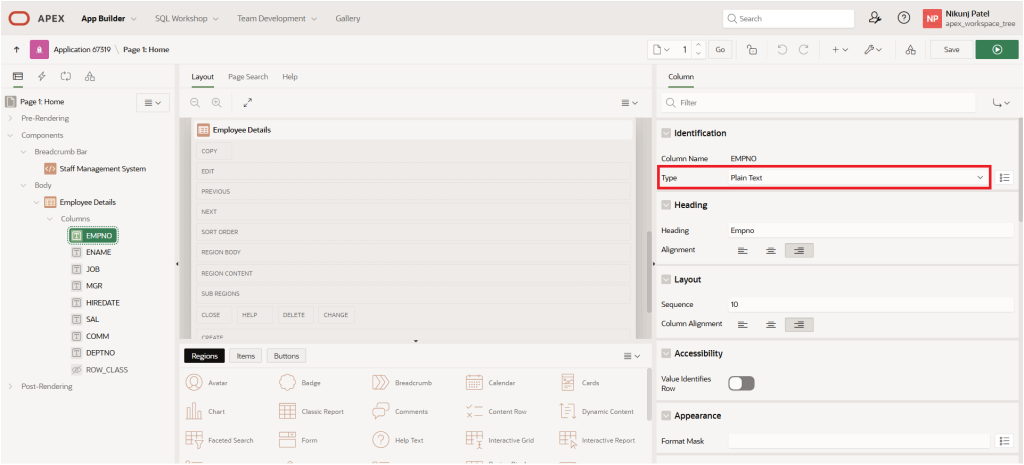Open the Type Plain Text dropdown

pos(856,177)
